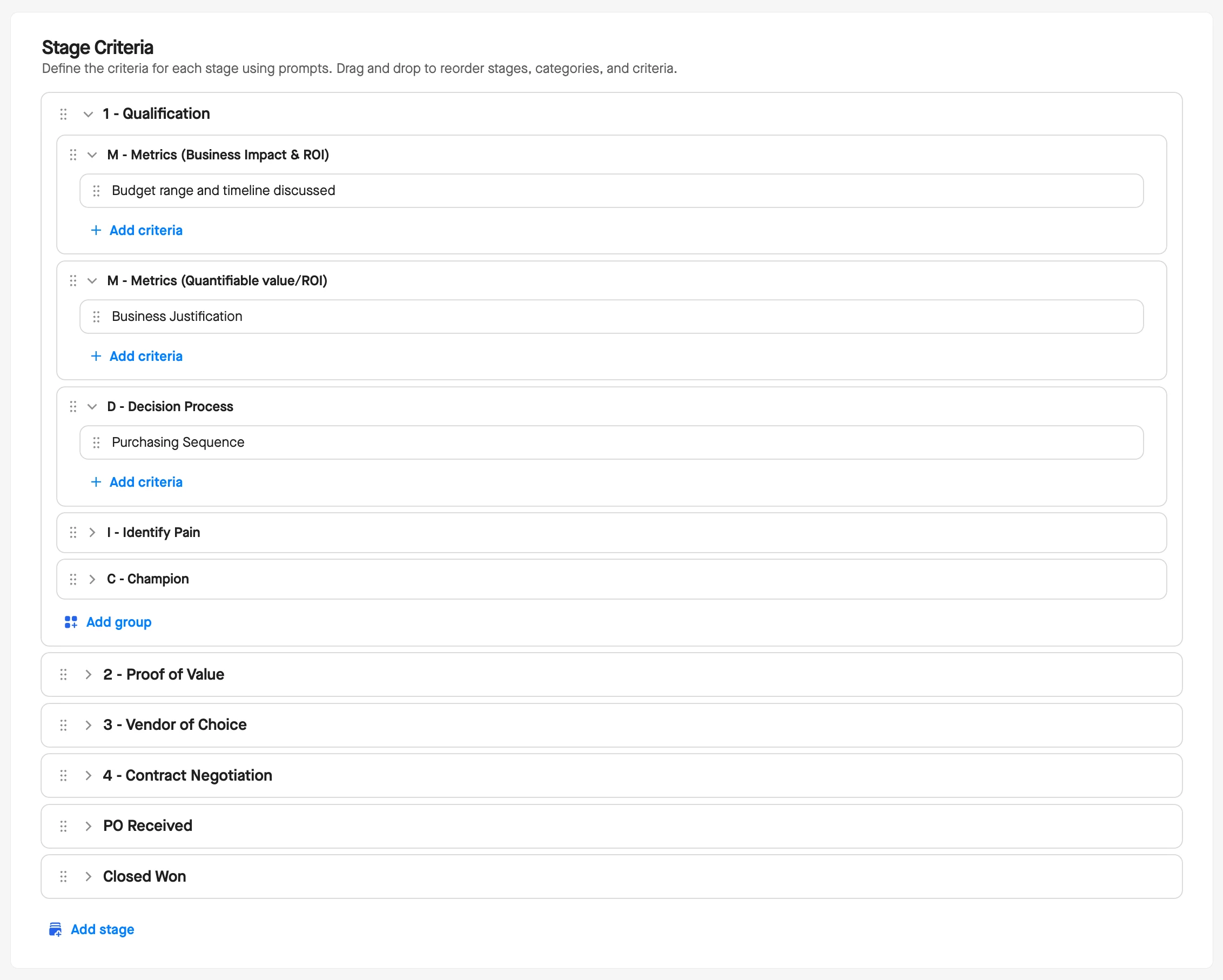Collapse the D - Decision Process group
1223x980 pixels.
point(92,407)
